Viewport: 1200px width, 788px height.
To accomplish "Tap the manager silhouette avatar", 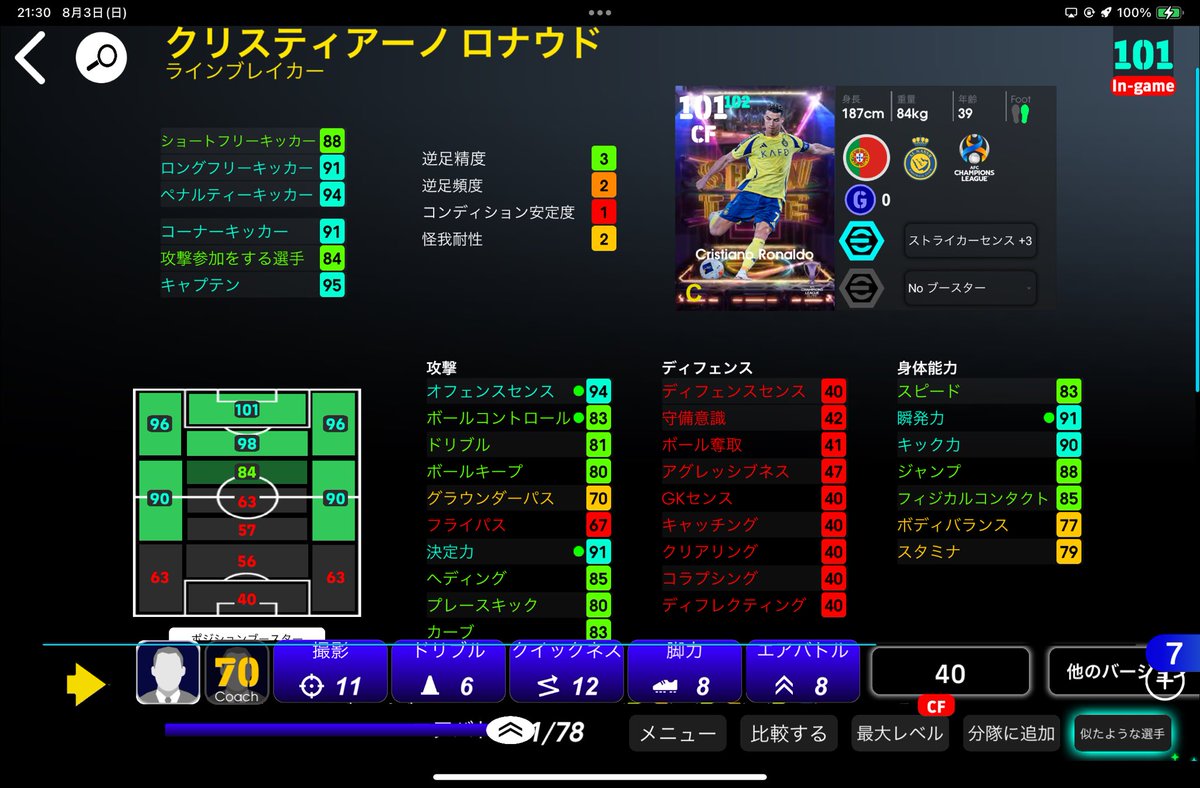I will (168, 673).
